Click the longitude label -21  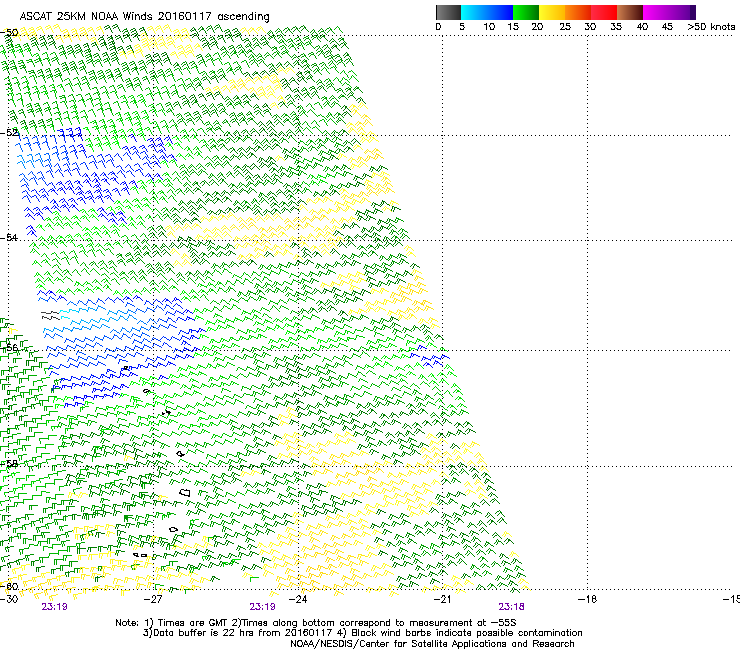pos(442,599)
